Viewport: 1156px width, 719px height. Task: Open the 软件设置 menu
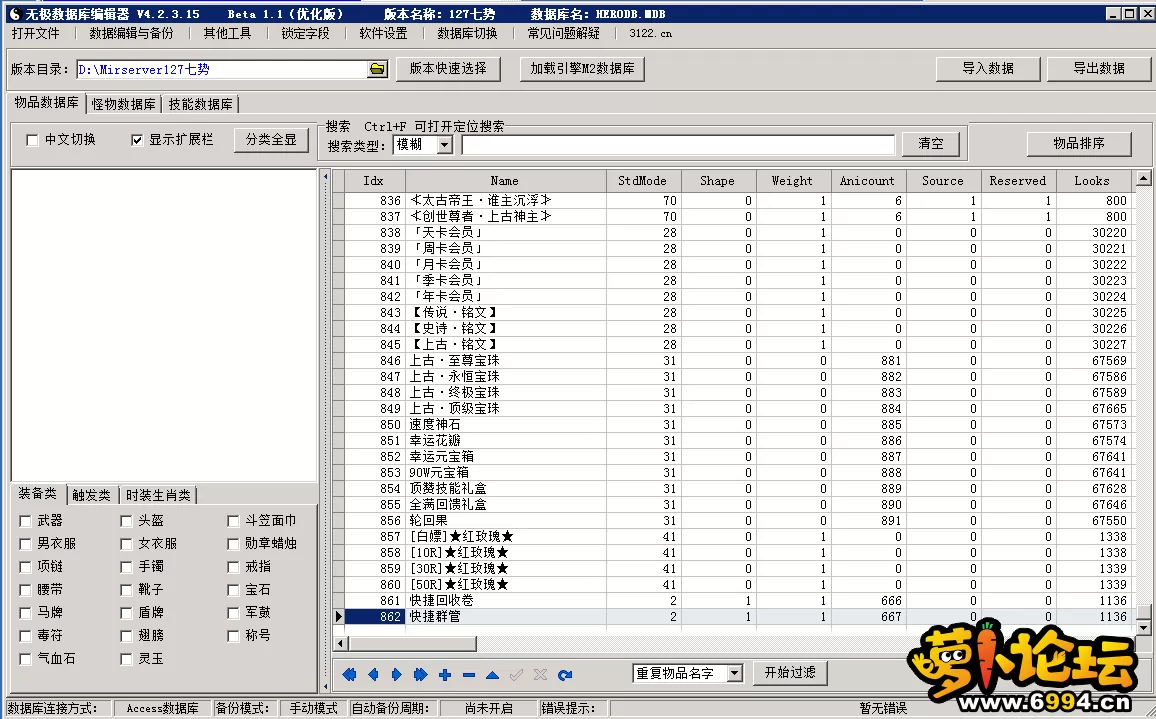click(x=383, y=33)
